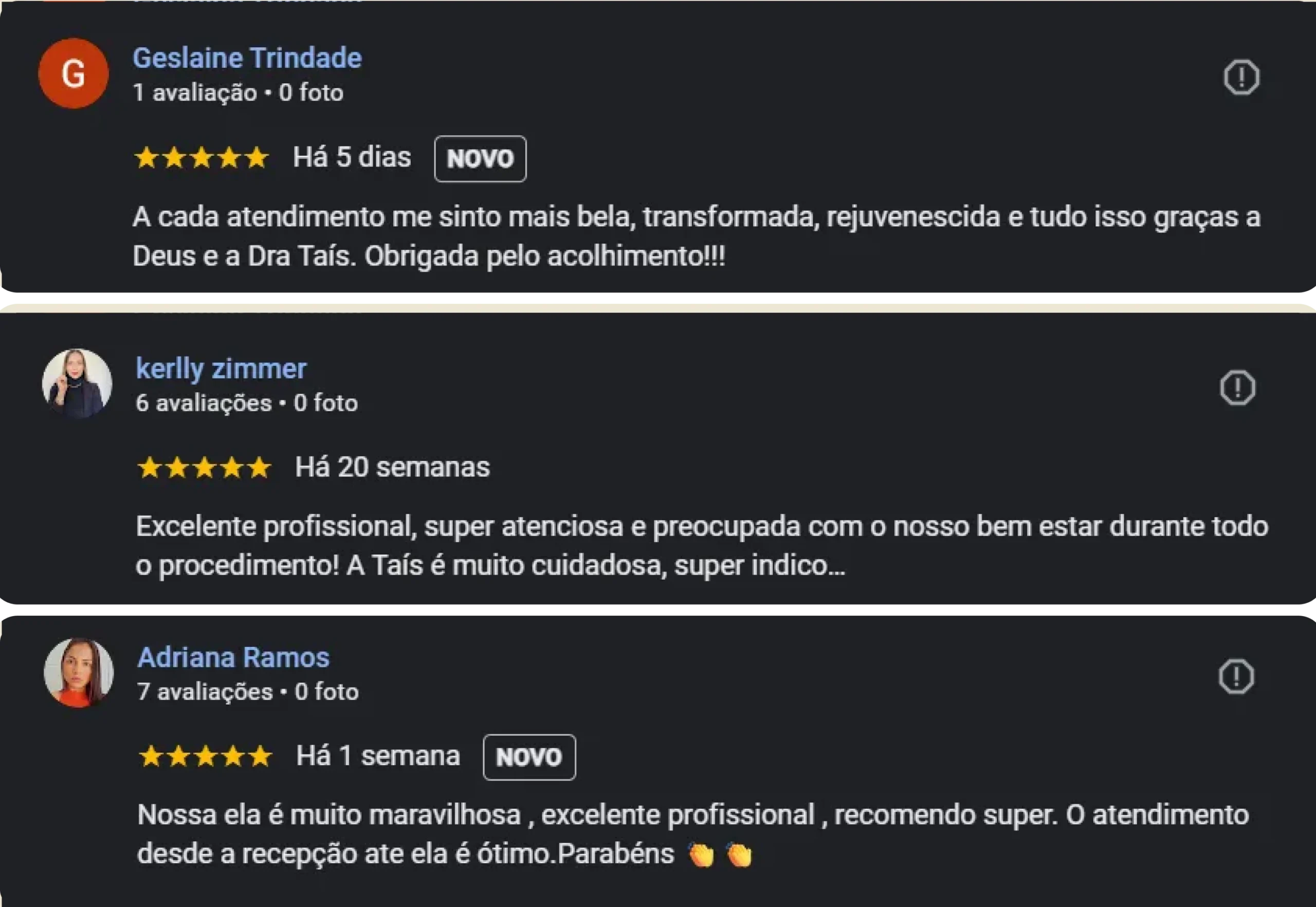Click the NOVO badge on Adriana's review
1316x907 pixels.
tap(528, 756)
